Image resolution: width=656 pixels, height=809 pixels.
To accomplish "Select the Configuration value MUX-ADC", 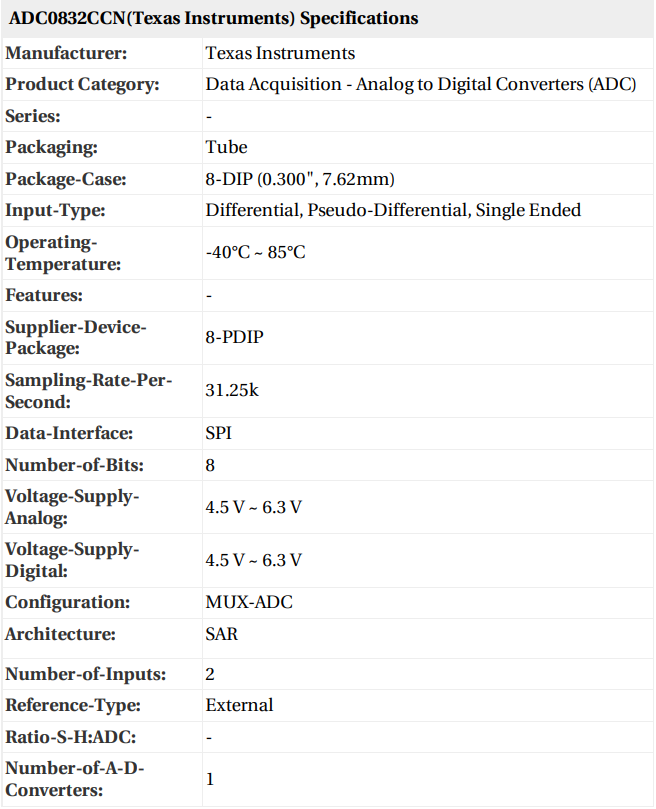I will 249,602.
